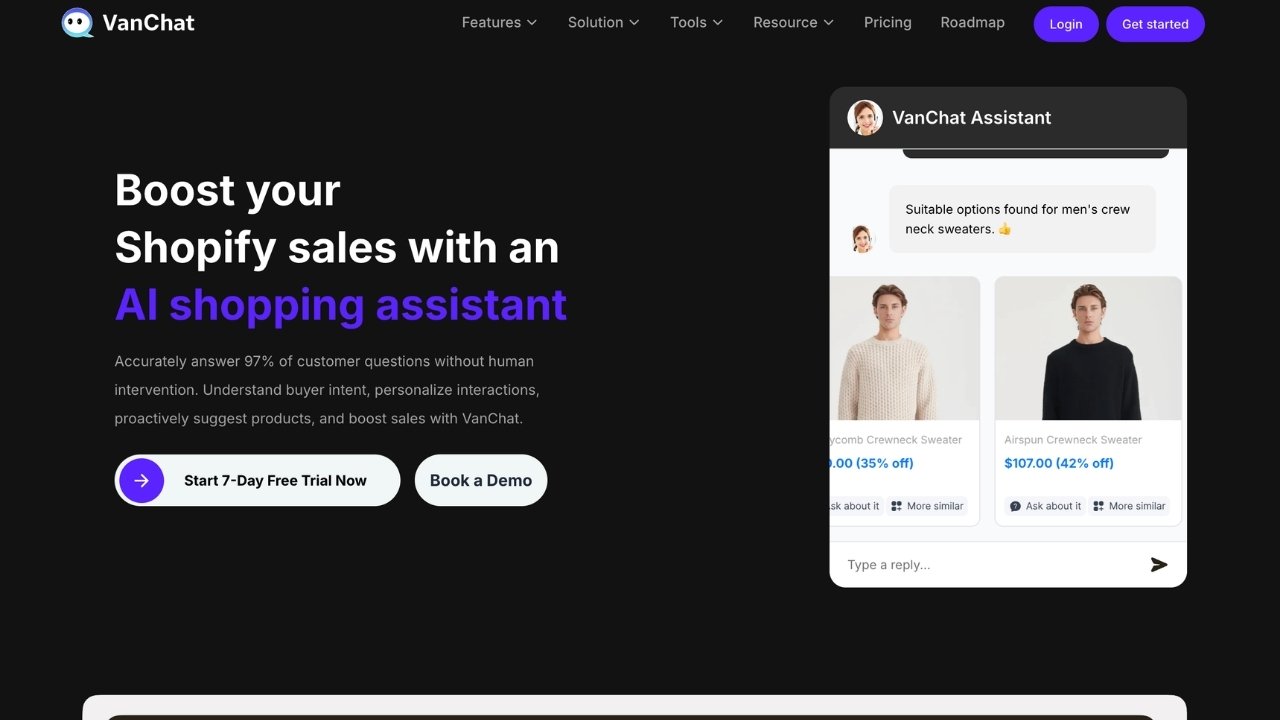Expand the Solution dropdown chevron
Viewport: 1280px width, 720px height.
click(x=634, y=23)
